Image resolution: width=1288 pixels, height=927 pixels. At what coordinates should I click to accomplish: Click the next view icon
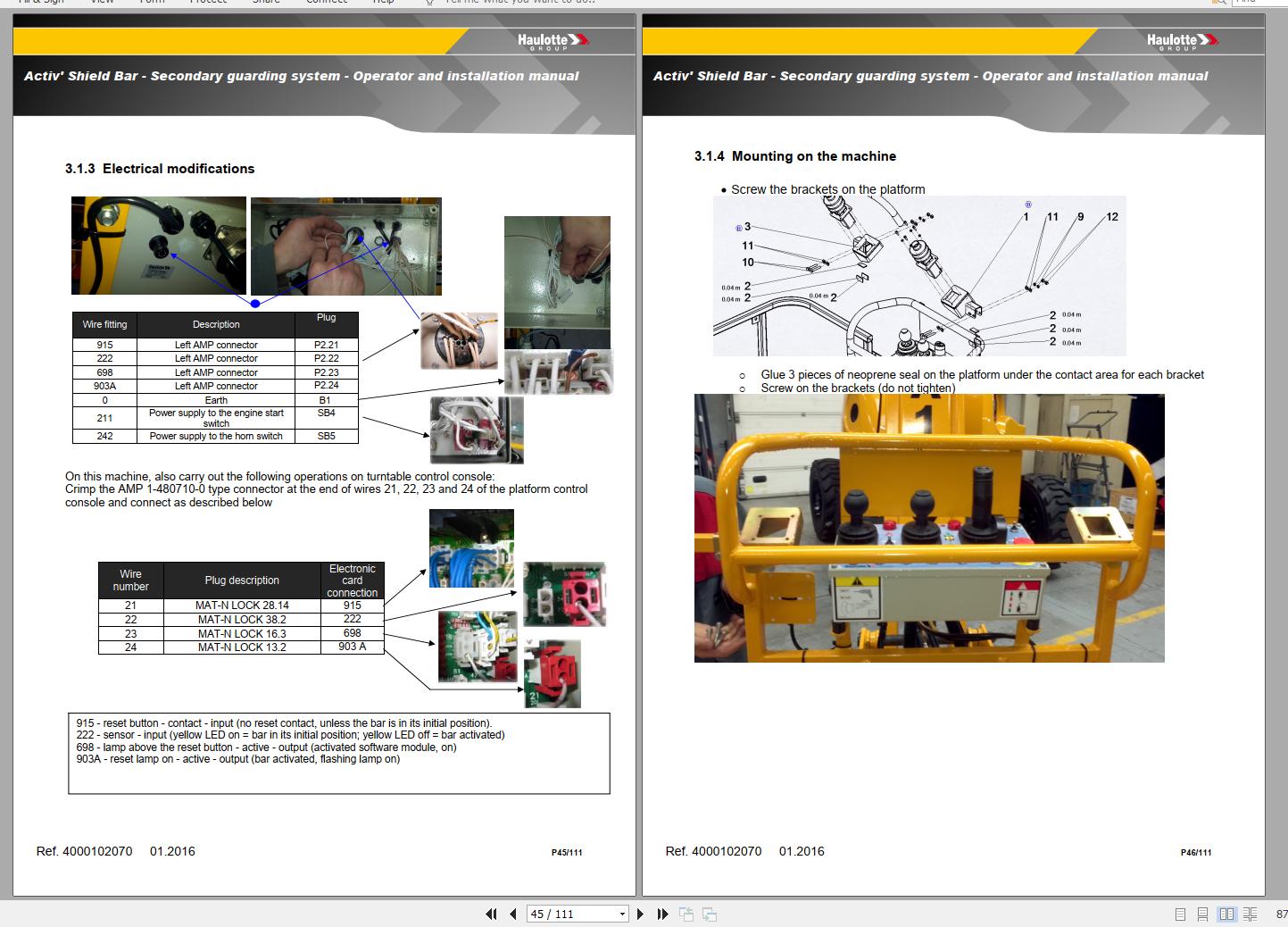(710, 914)
